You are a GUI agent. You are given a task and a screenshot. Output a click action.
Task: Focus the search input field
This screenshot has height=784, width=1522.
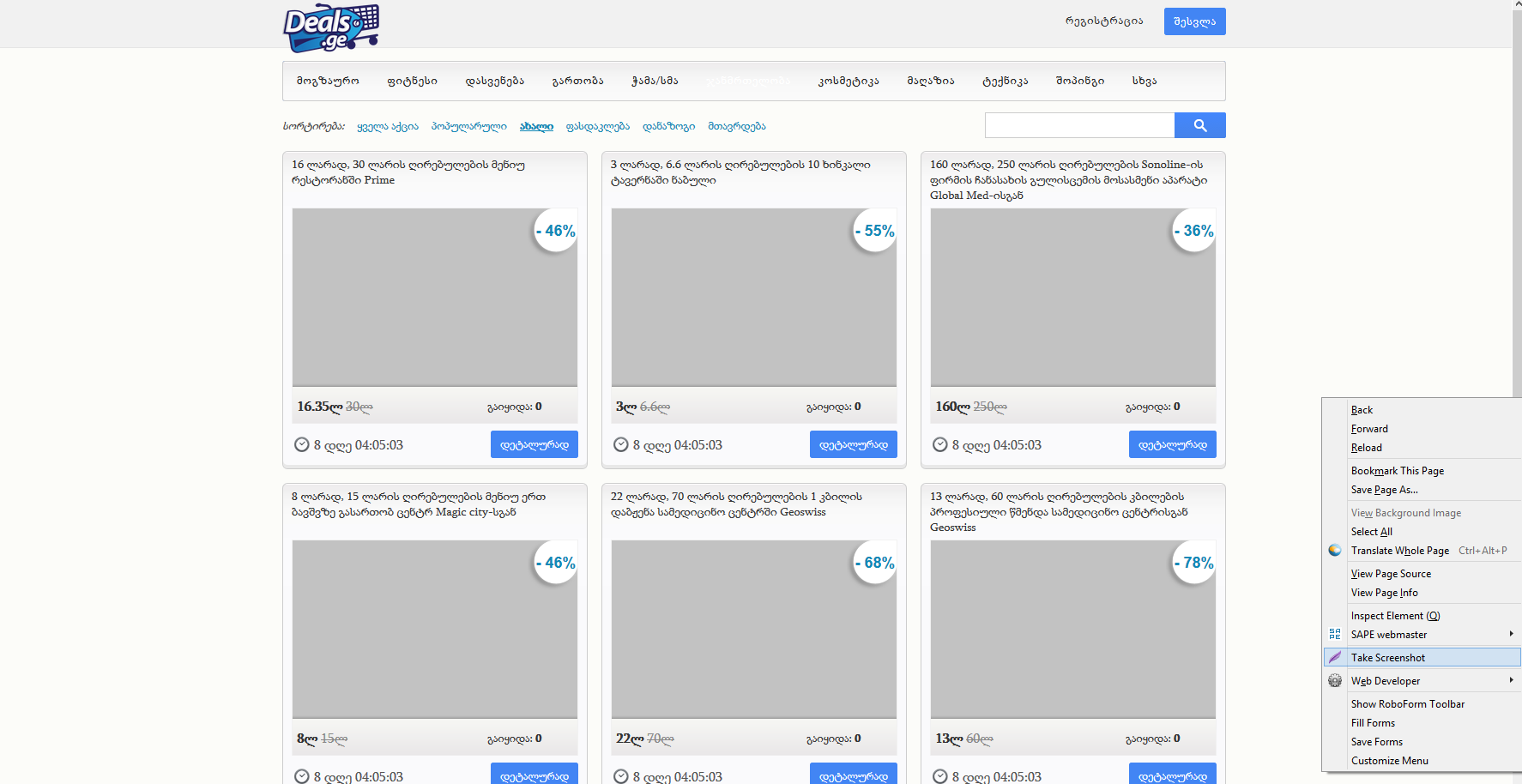(1079, 125)
